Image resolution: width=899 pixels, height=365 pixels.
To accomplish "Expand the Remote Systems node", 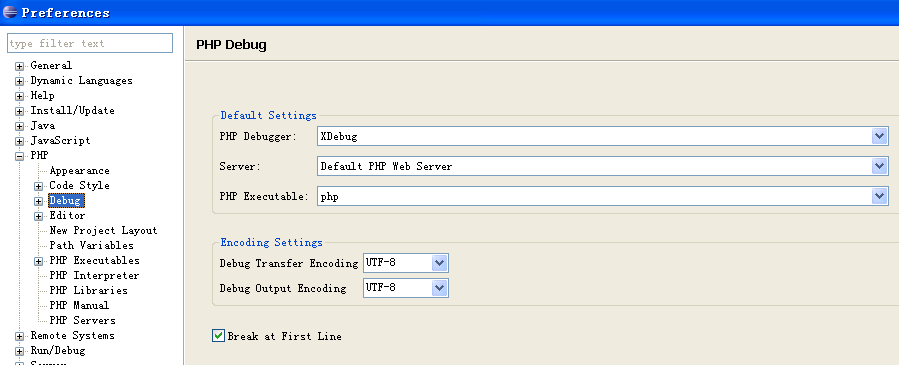I will pyautogui.click(x=19, y=336).
